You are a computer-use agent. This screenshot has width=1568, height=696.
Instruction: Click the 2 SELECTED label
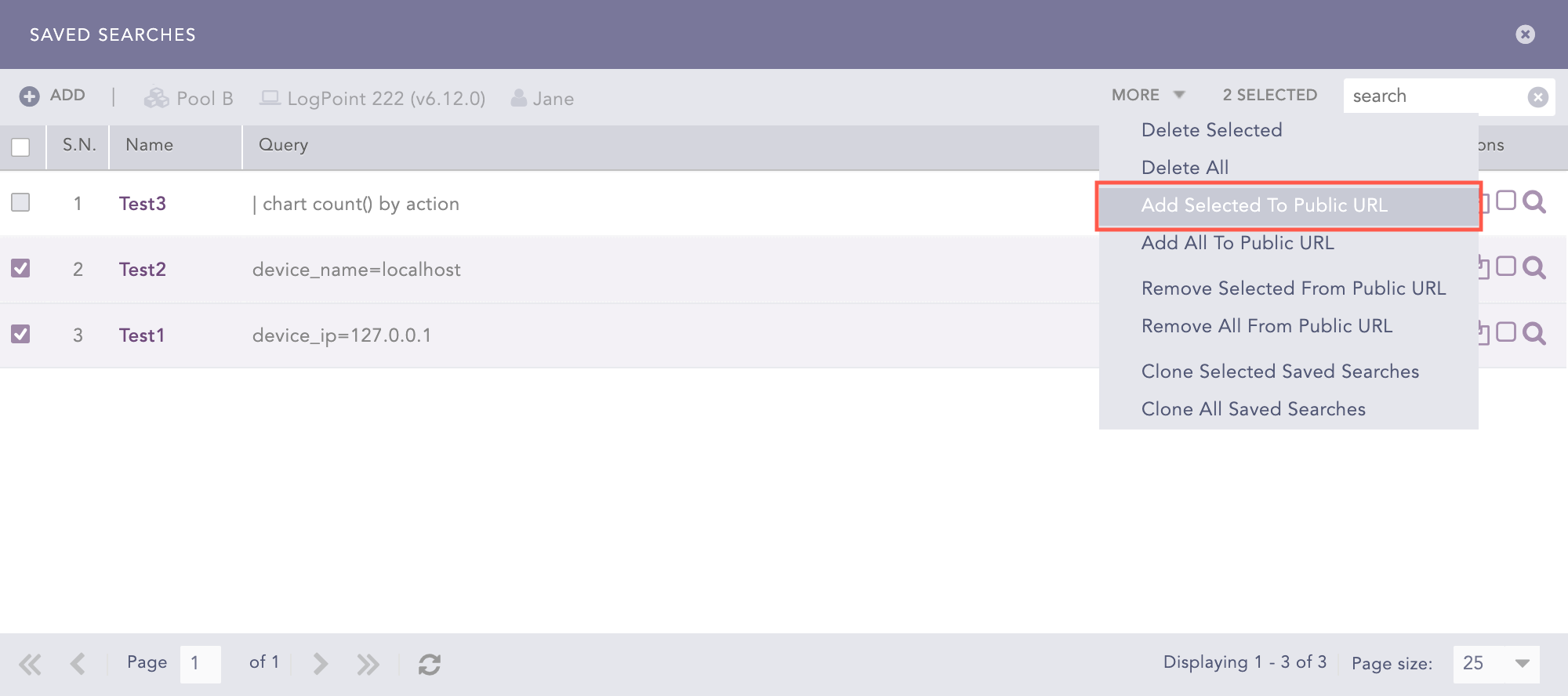coord(1270,95)
